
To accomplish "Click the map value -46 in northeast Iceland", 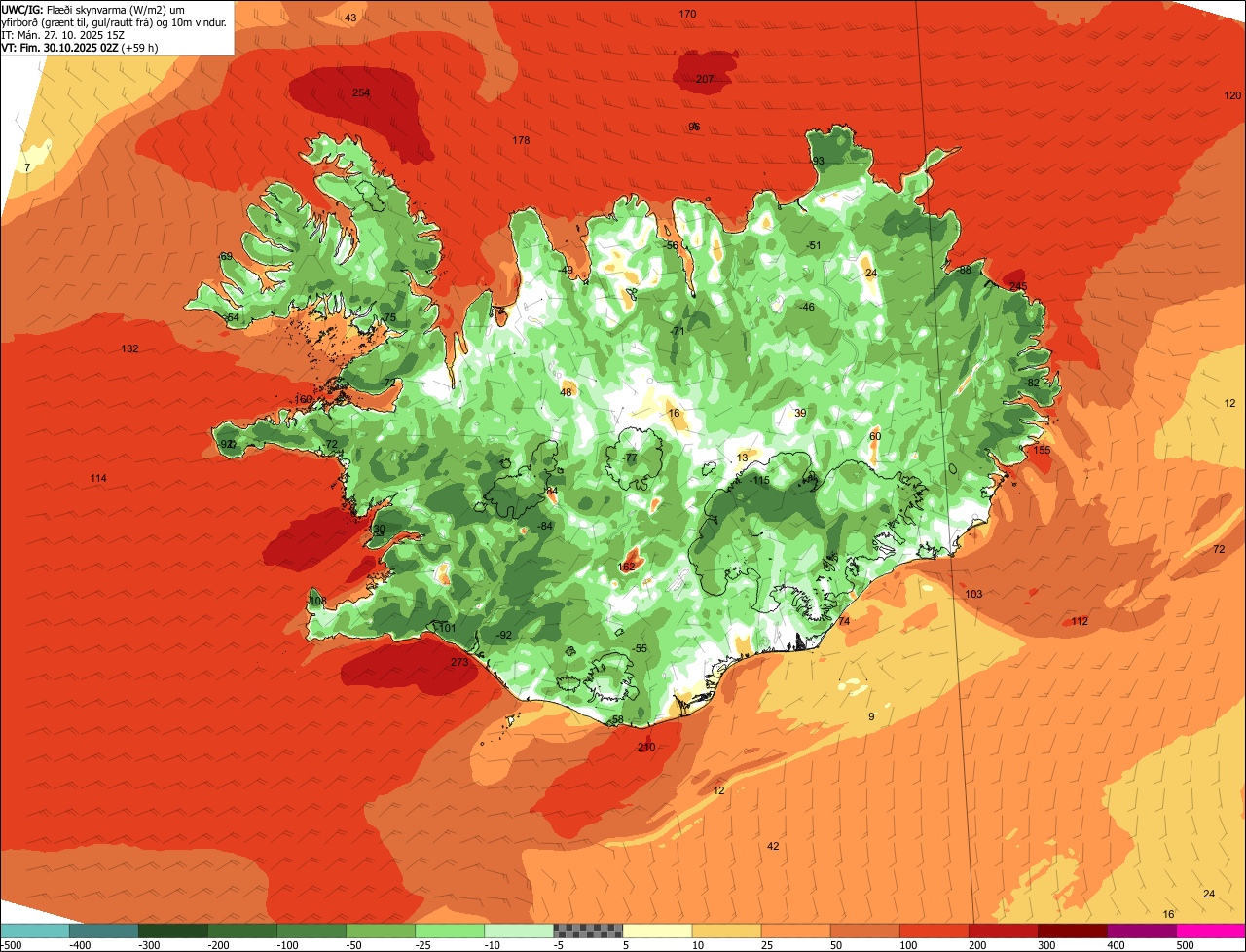I will 806,307.
